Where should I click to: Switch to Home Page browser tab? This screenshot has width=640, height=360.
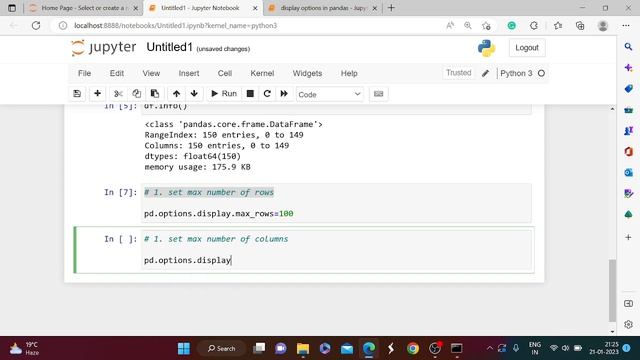(85, 8)
